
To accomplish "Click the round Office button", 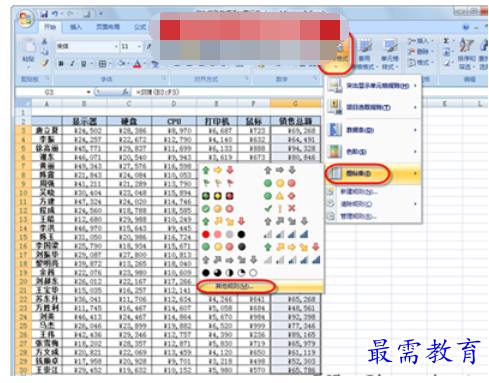I will (26, 19).
